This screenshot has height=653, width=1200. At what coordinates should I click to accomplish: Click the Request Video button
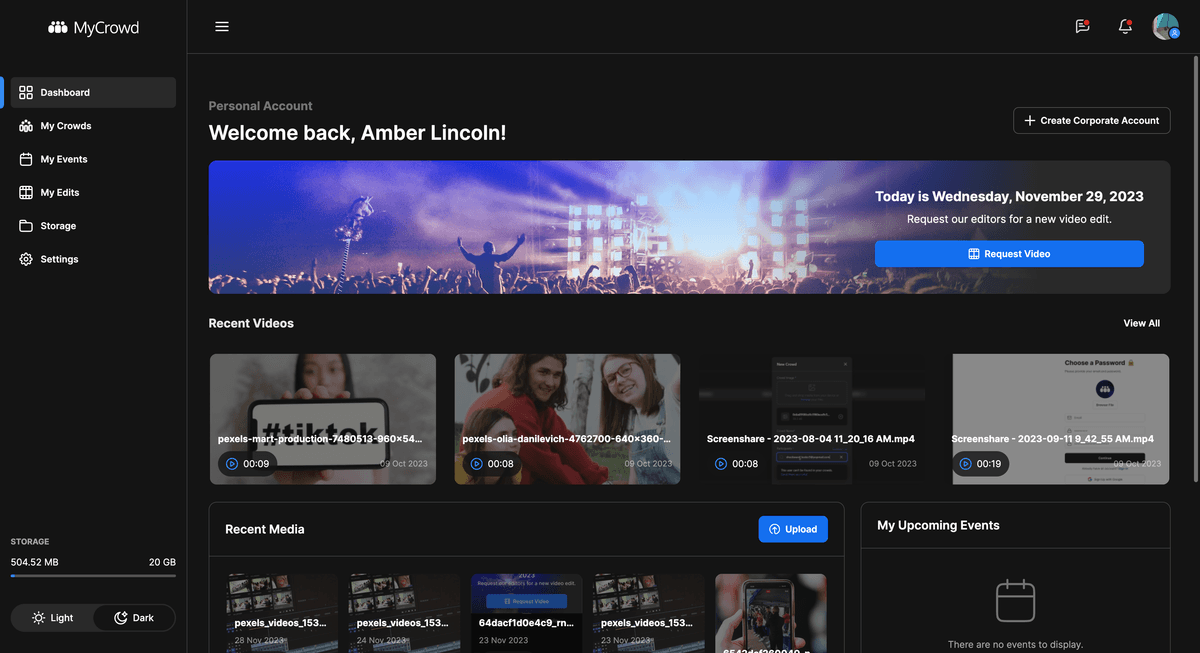[1009, 254]
